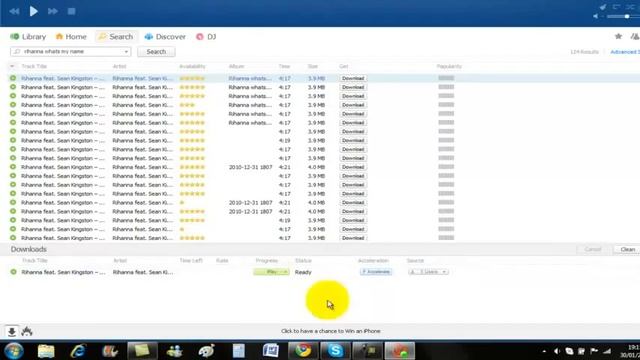Download the result with three-star availability
This screenshot has width=640, height=360.
tap(353, 105)
